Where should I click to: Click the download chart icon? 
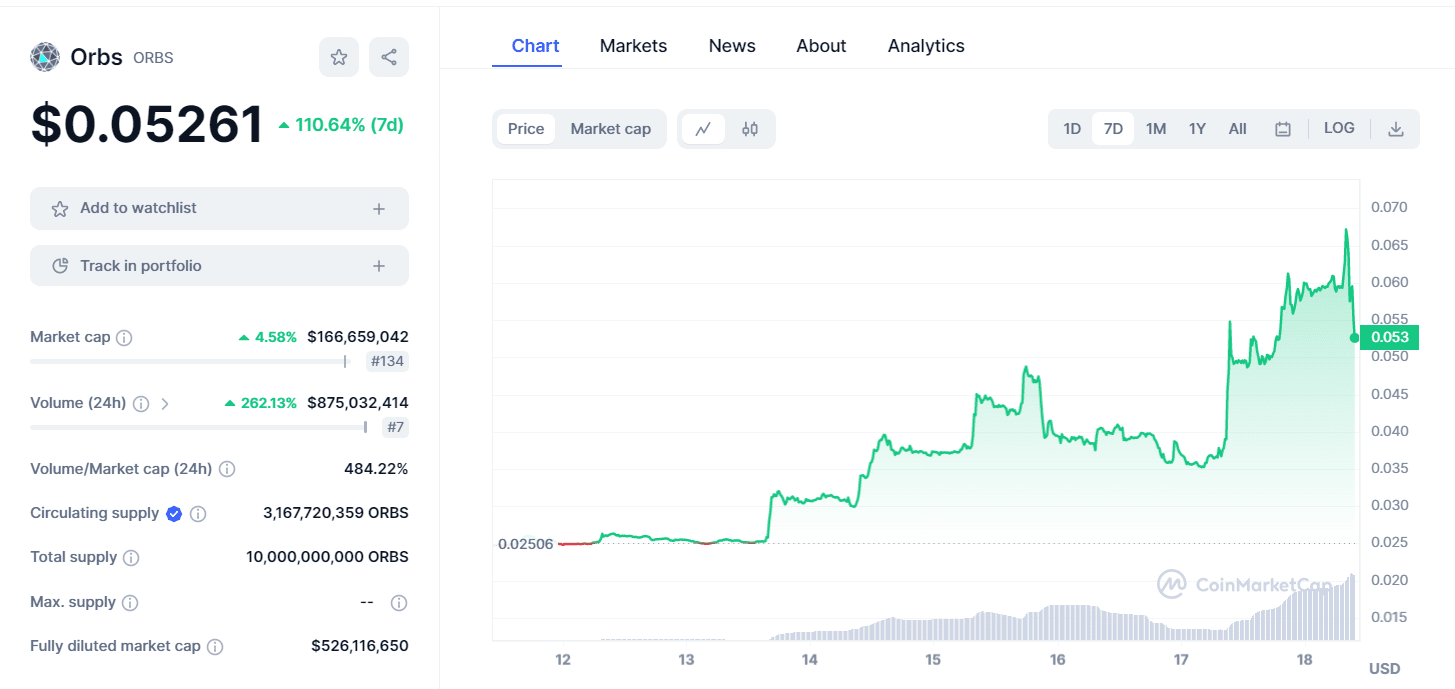pyautogui.click(x=1395, y=128)
